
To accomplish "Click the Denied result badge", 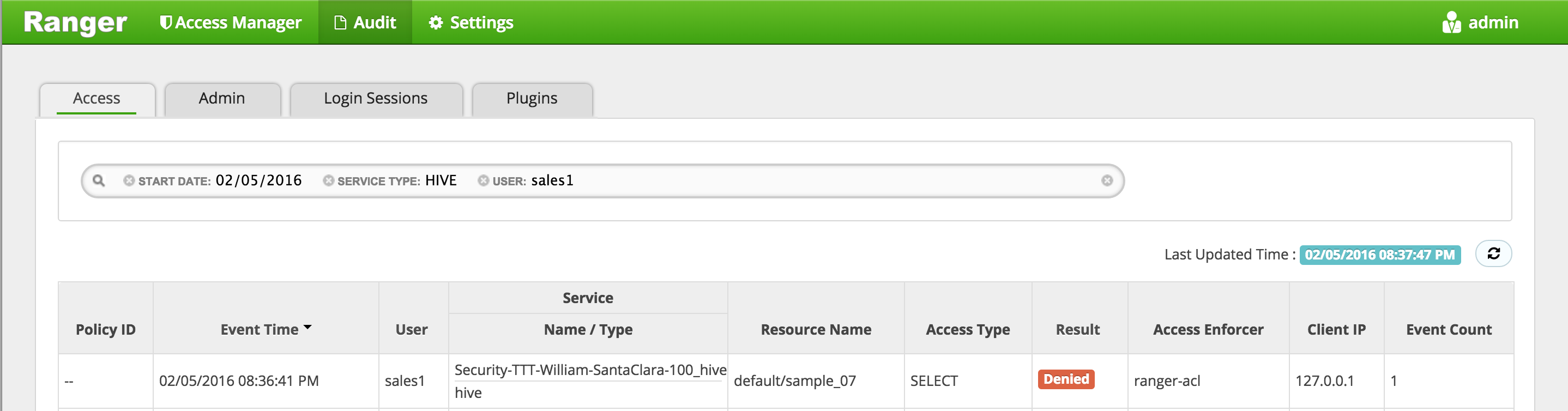I will tap(1066, 379).
